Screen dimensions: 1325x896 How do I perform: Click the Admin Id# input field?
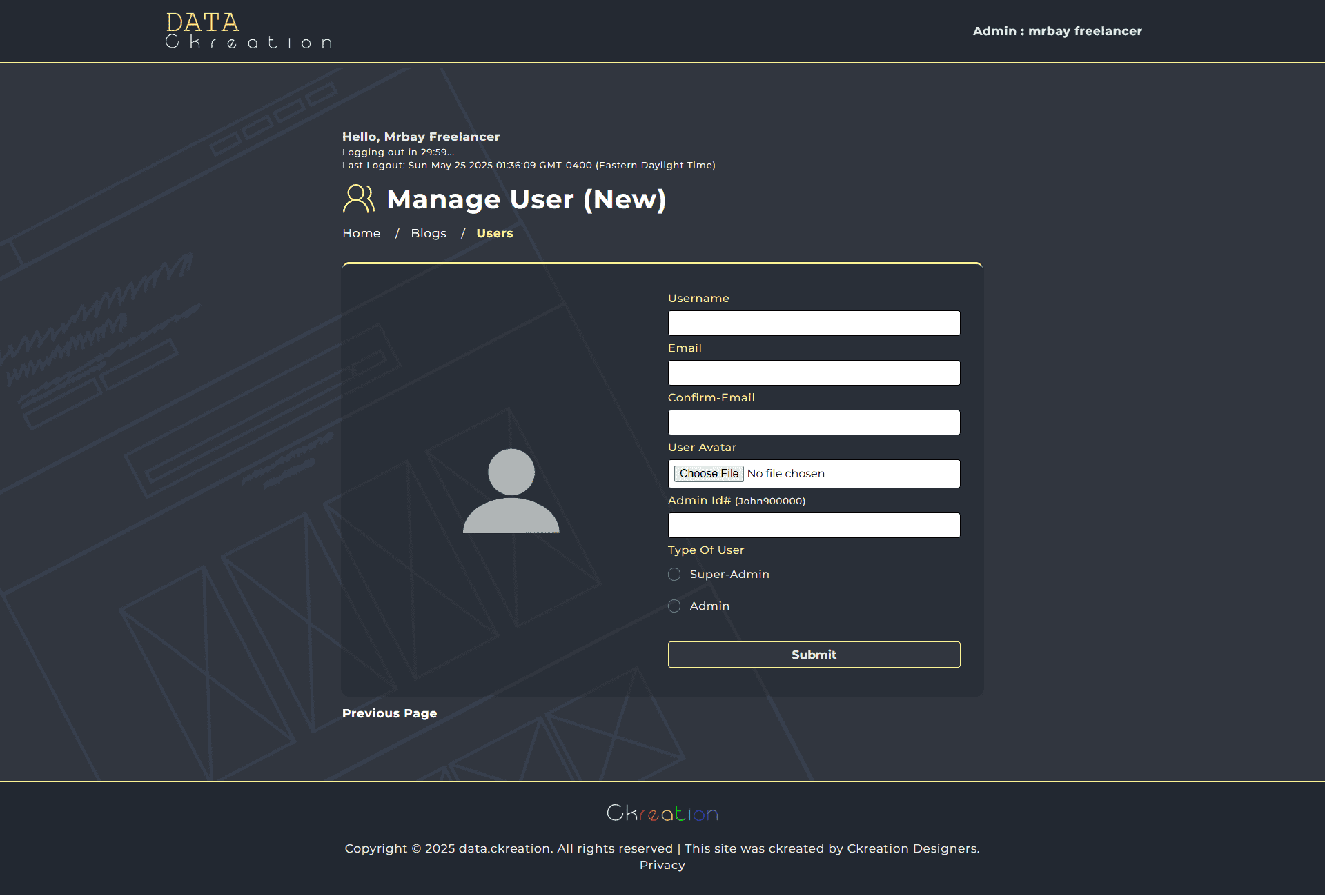click(x=814, y=526)
